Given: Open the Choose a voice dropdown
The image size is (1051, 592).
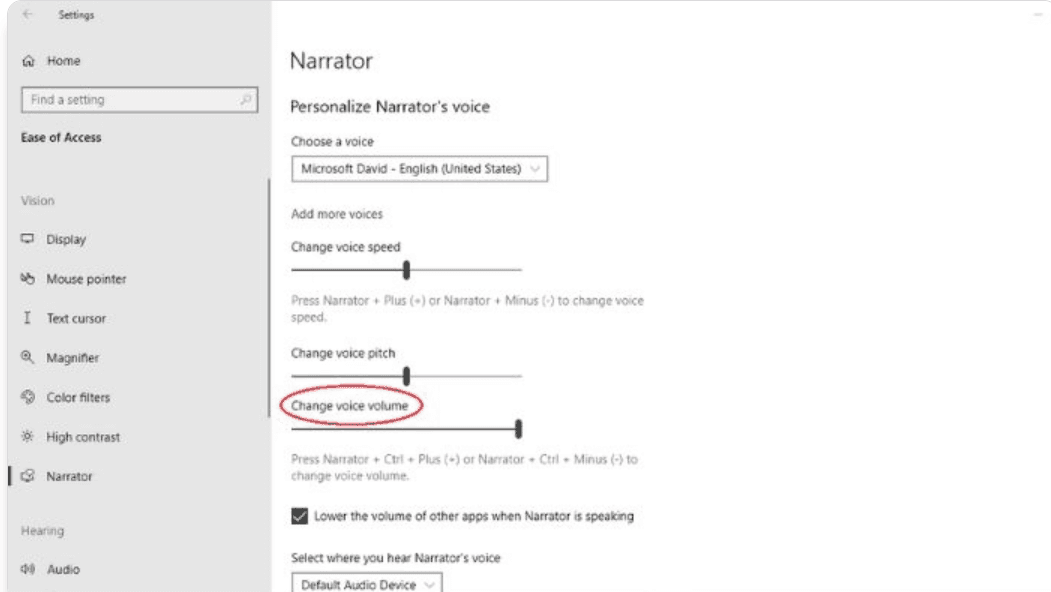Looking at the screenshot, I should tap(420, 169).
